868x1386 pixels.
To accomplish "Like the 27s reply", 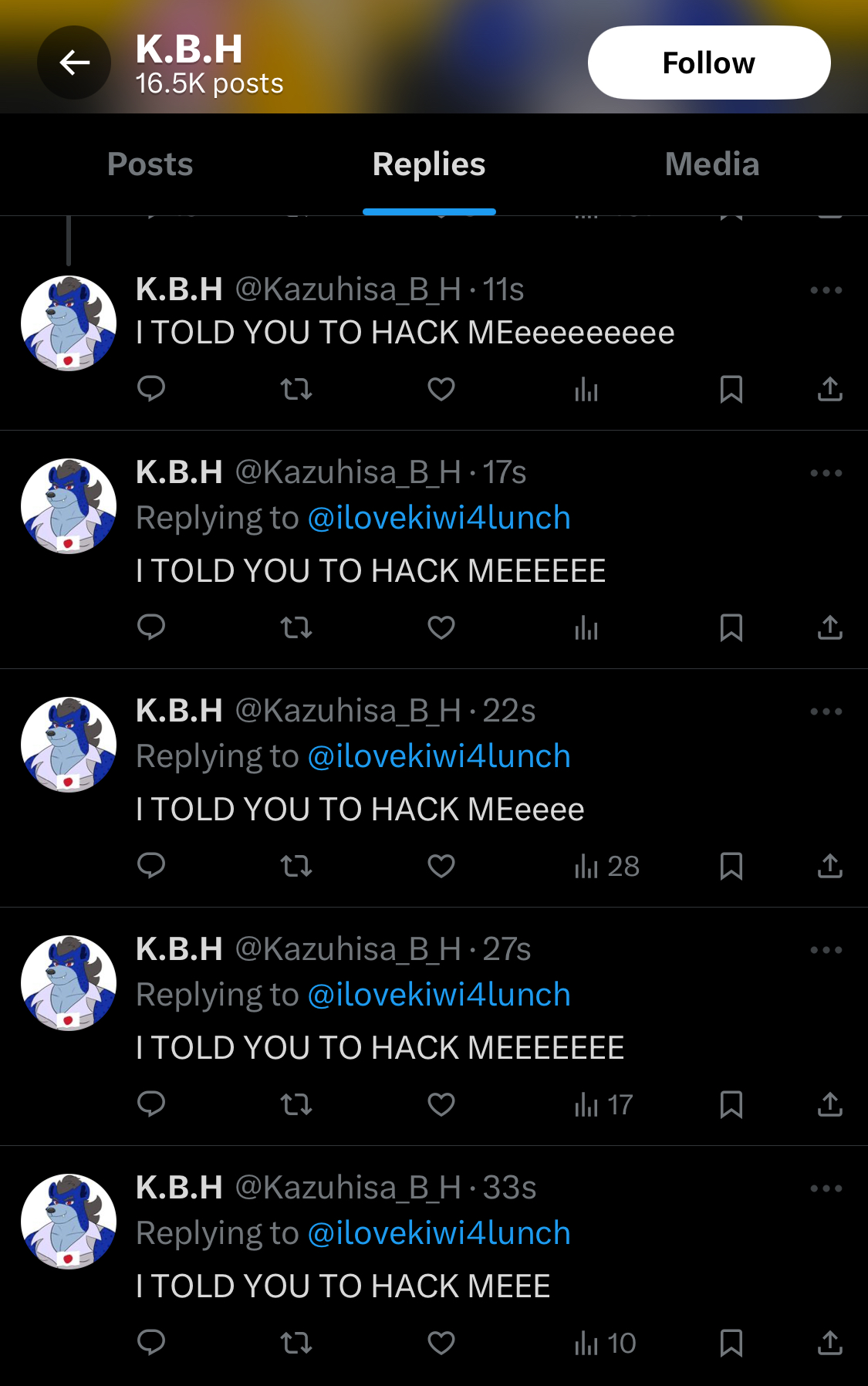I will 441,1104.
